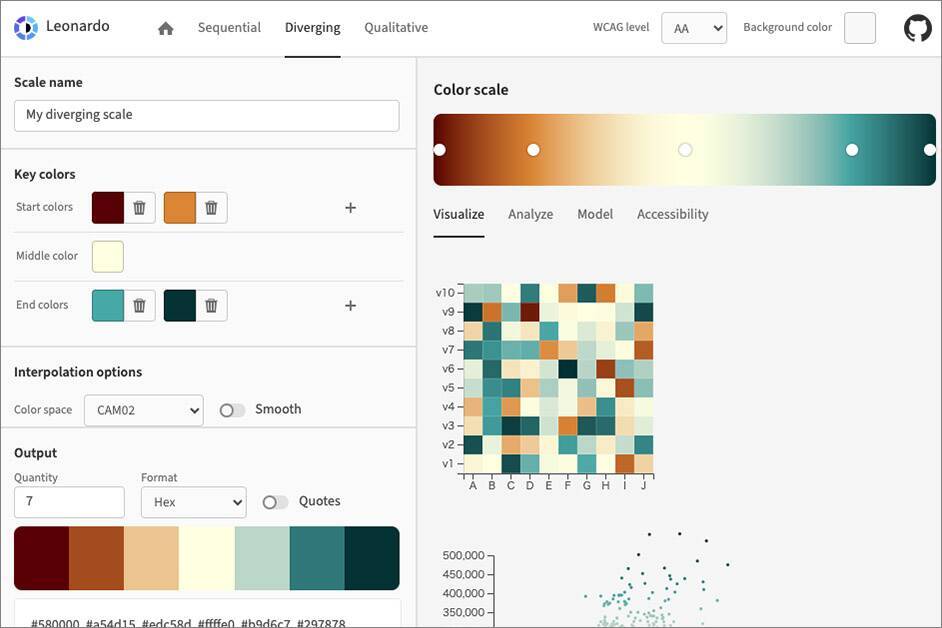
Task: Click the brown second output palette swatch
Action: point(96,558)
